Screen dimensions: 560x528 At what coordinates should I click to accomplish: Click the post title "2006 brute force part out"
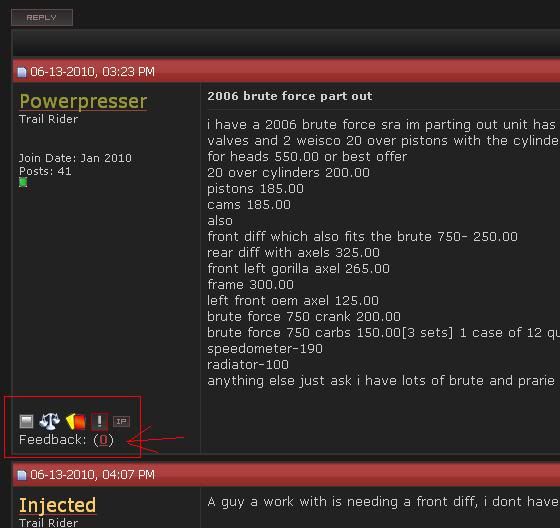[x=290, y=96]
